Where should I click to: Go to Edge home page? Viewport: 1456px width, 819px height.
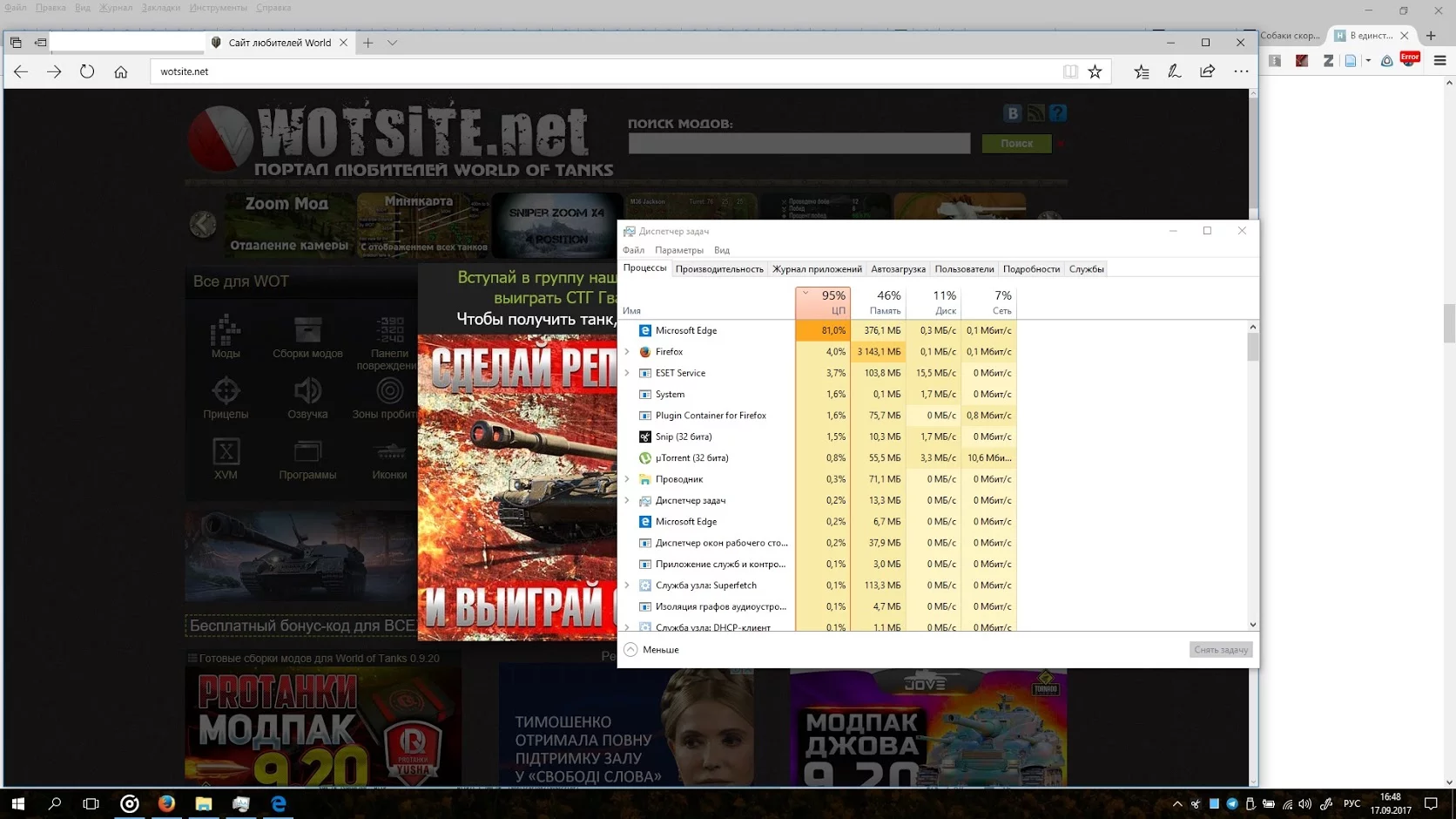(x=121, y=71)
